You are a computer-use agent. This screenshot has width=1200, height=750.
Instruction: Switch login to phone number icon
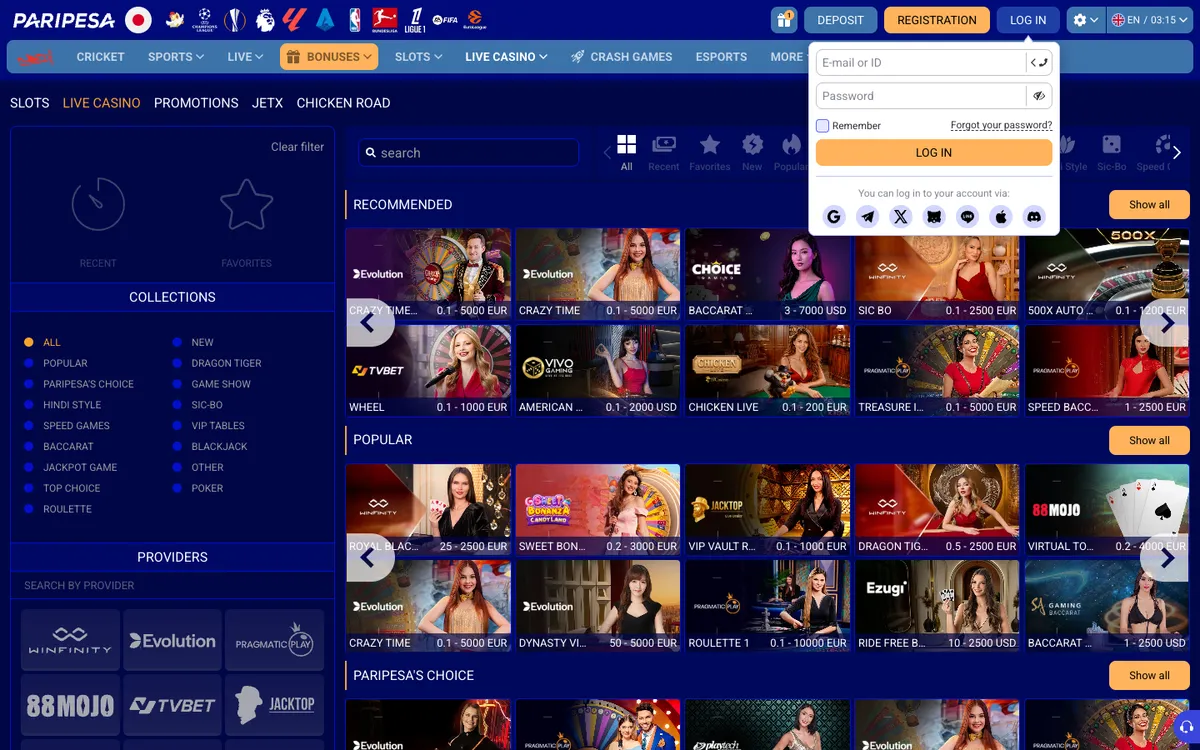pos(1039,63)
